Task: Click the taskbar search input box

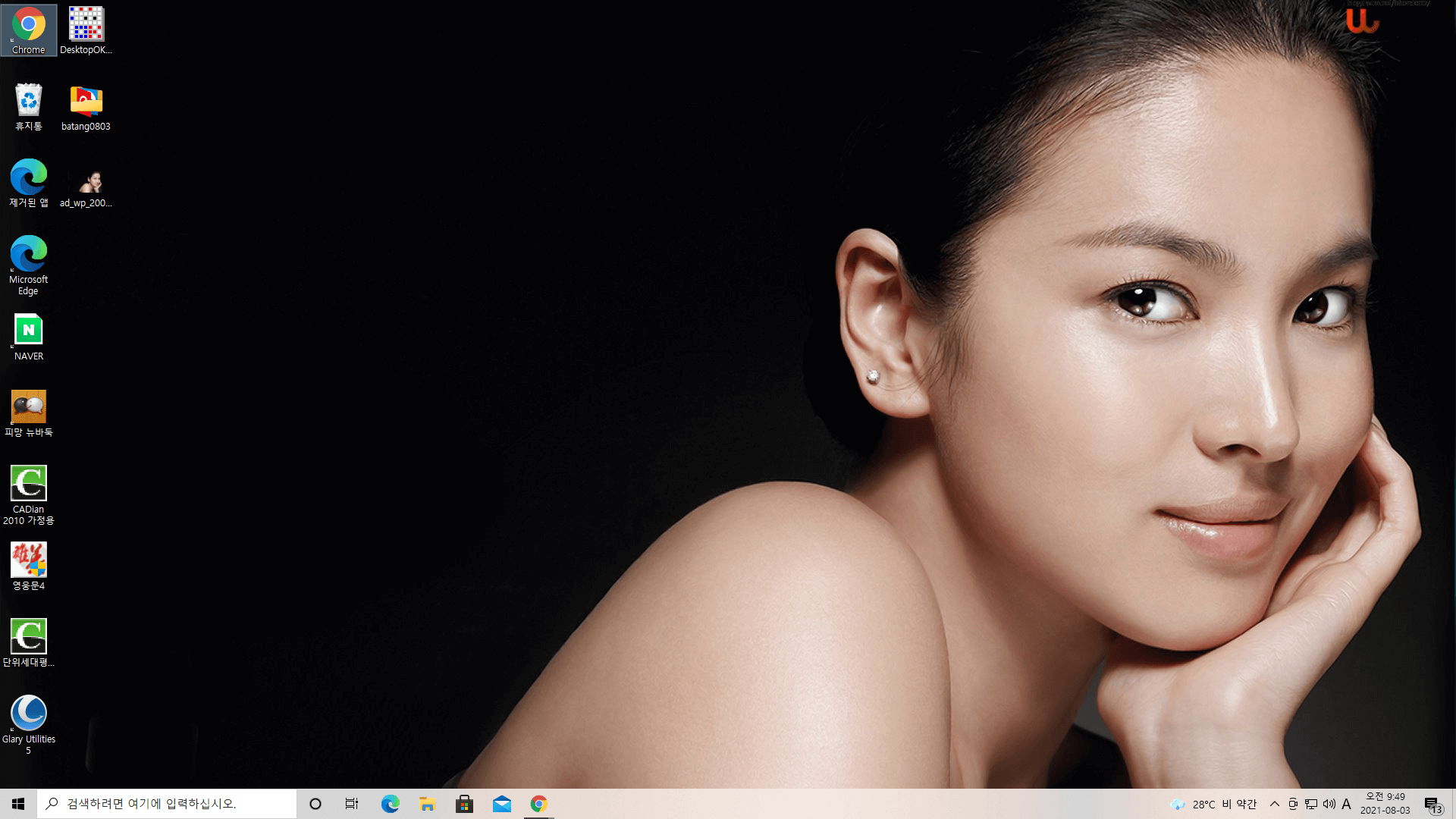Action: coord(167,804)
